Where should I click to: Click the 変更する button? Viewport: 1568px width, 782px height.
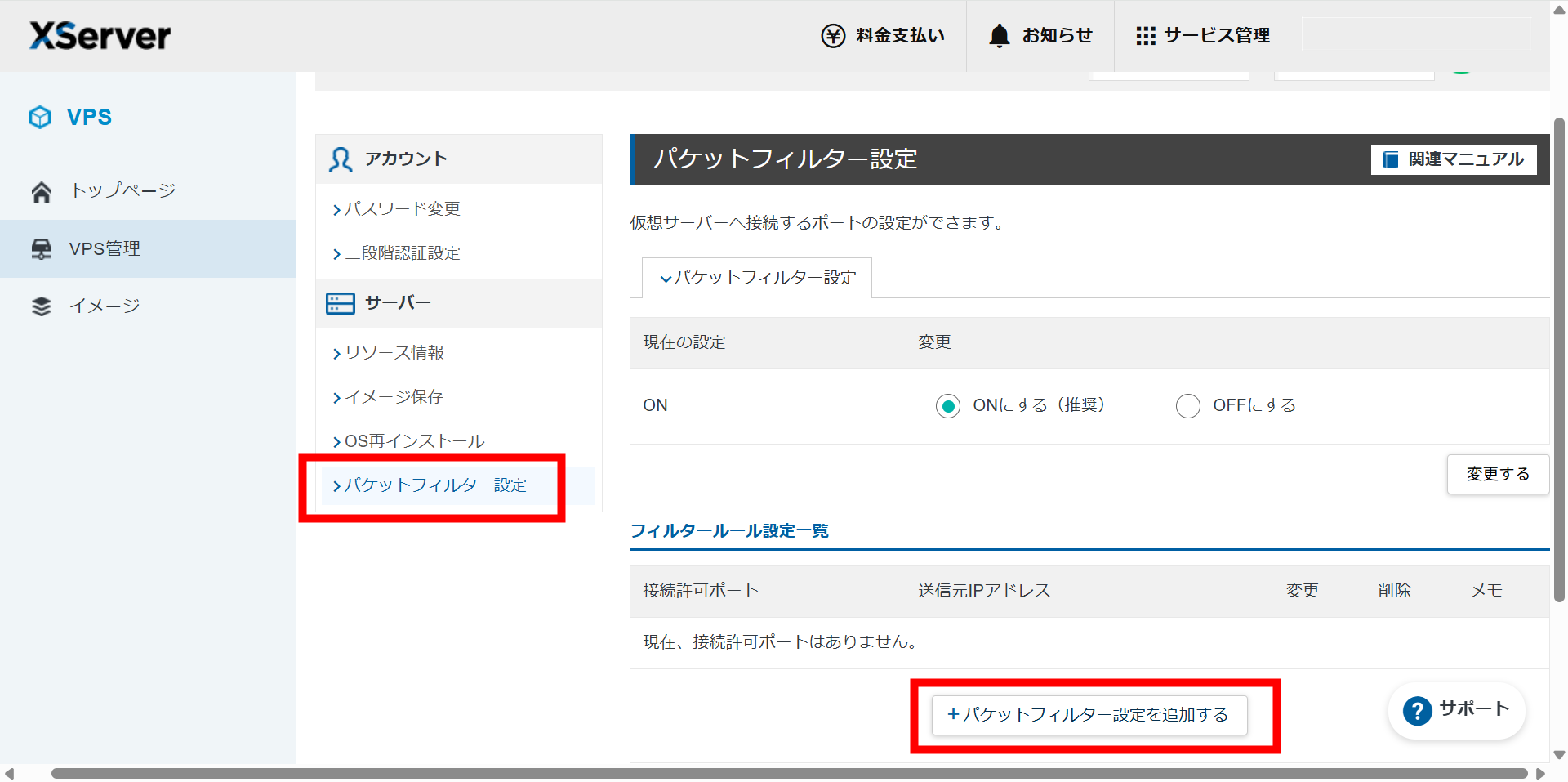tap(1497, 474)
